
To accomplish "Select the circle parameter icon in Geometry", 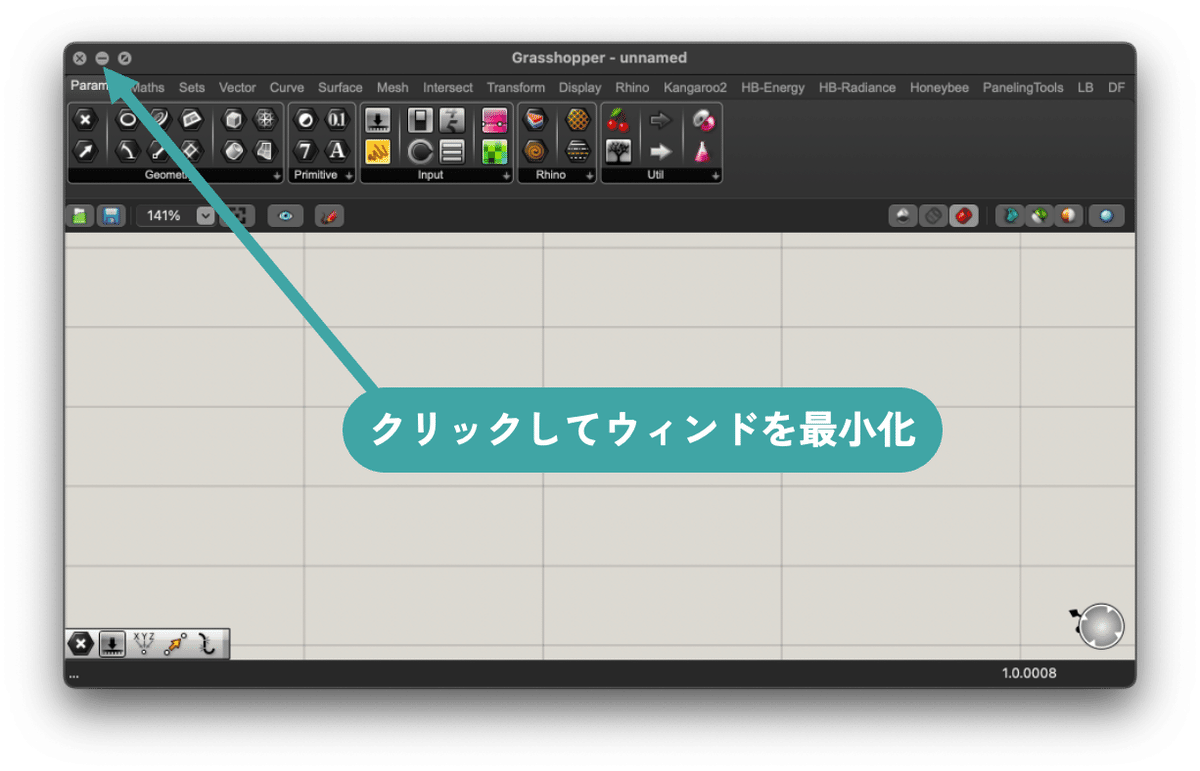I will (x=127, y=120).
